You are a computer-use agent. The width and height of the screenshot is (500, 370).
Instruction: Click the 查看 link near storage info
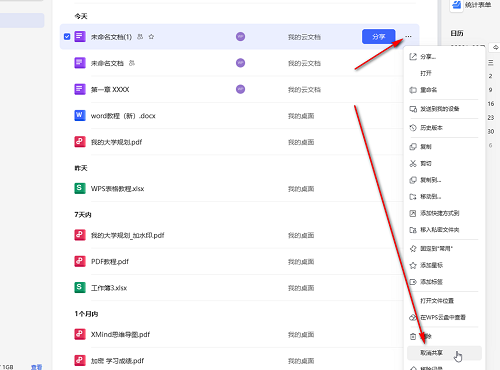[x=37, y=367]
